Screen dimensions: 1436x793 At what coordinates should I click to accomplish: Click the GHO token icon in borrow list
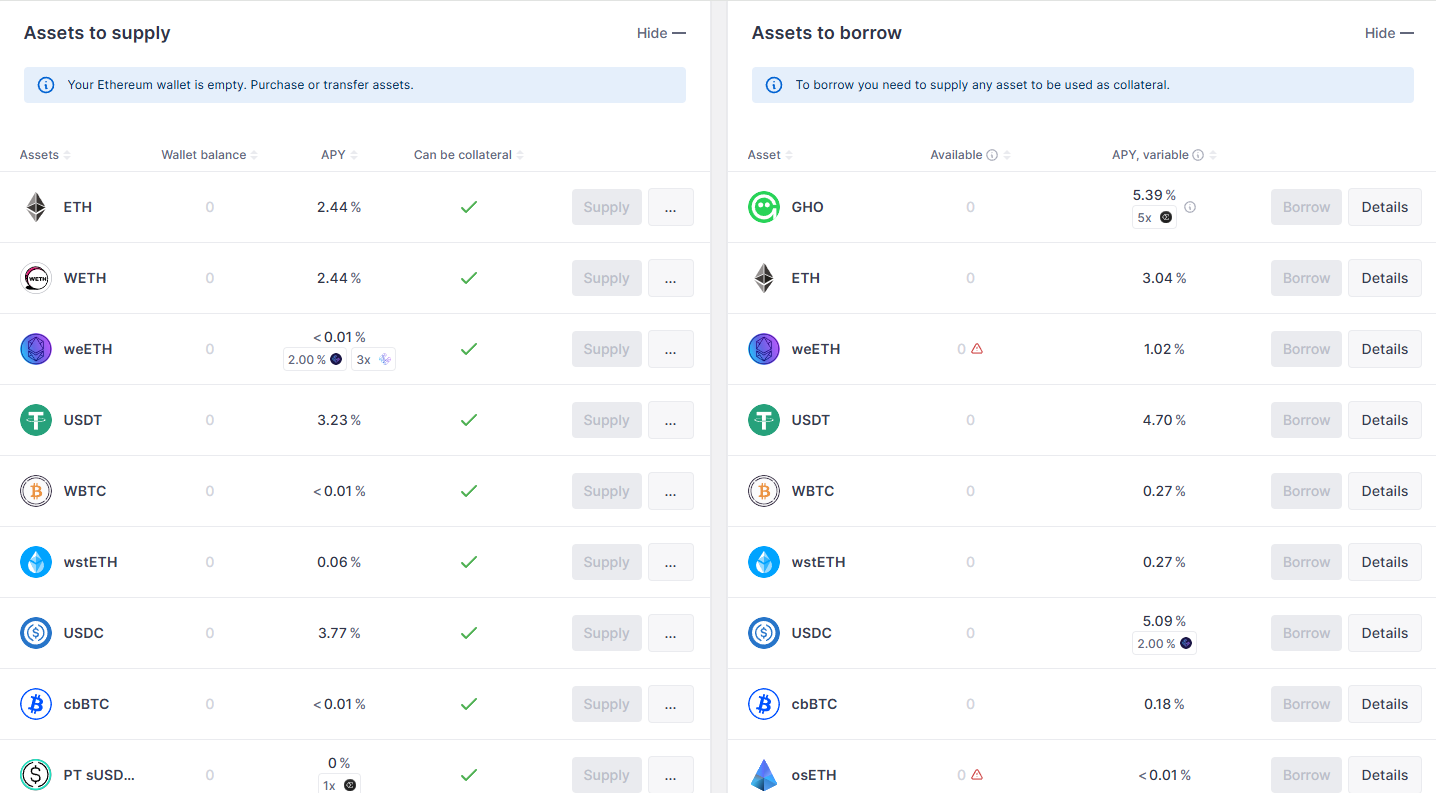point(764,207)
